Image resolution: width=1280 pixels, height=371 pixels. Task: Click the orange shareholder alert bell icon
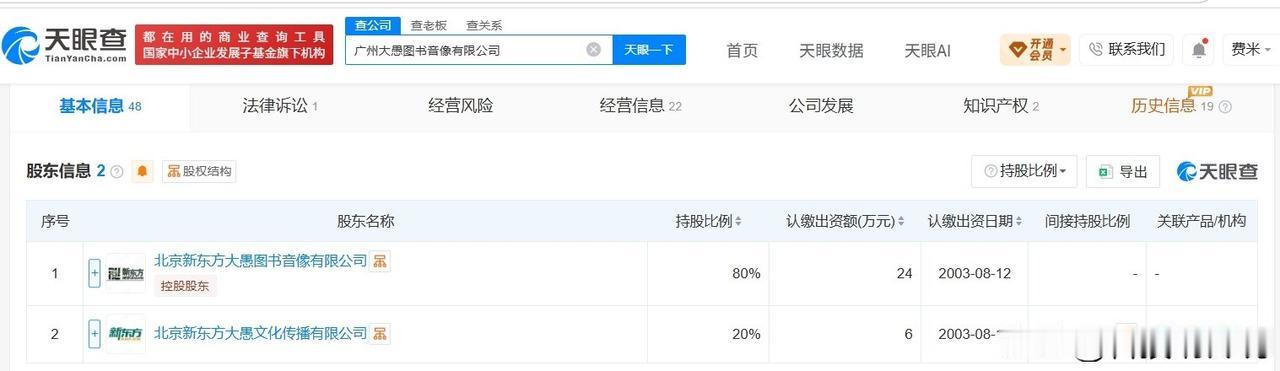pos(143,171)
